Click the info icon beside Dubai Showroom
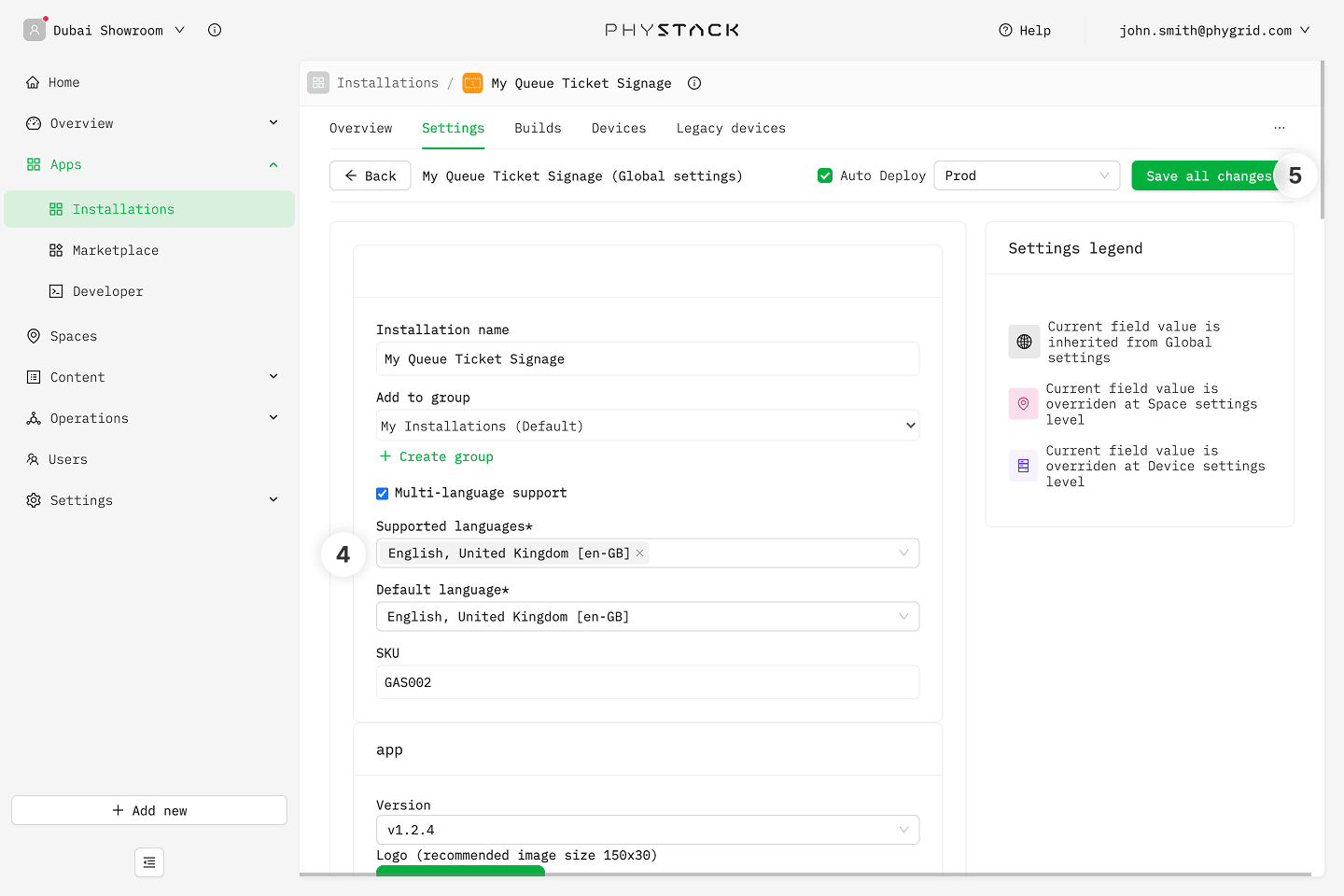The image size is (1344, 896). [x=215, y=30]
